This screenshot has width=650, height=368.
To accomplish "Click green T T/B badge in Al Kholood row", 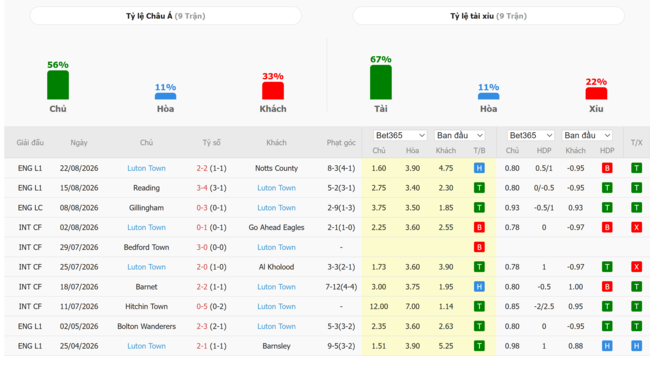I will pyautogui.click(x=479, y=267).
